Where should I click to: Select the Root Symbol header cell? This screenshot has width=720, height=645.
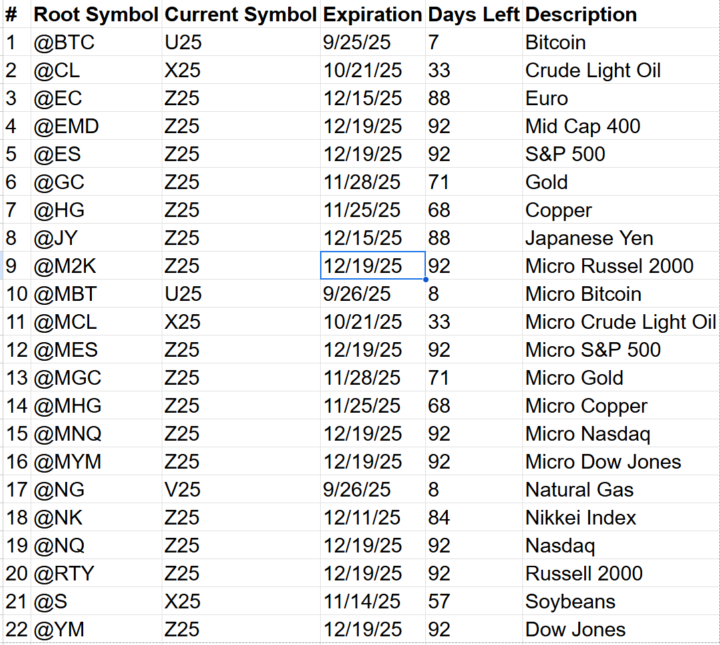tap(96, 14)
